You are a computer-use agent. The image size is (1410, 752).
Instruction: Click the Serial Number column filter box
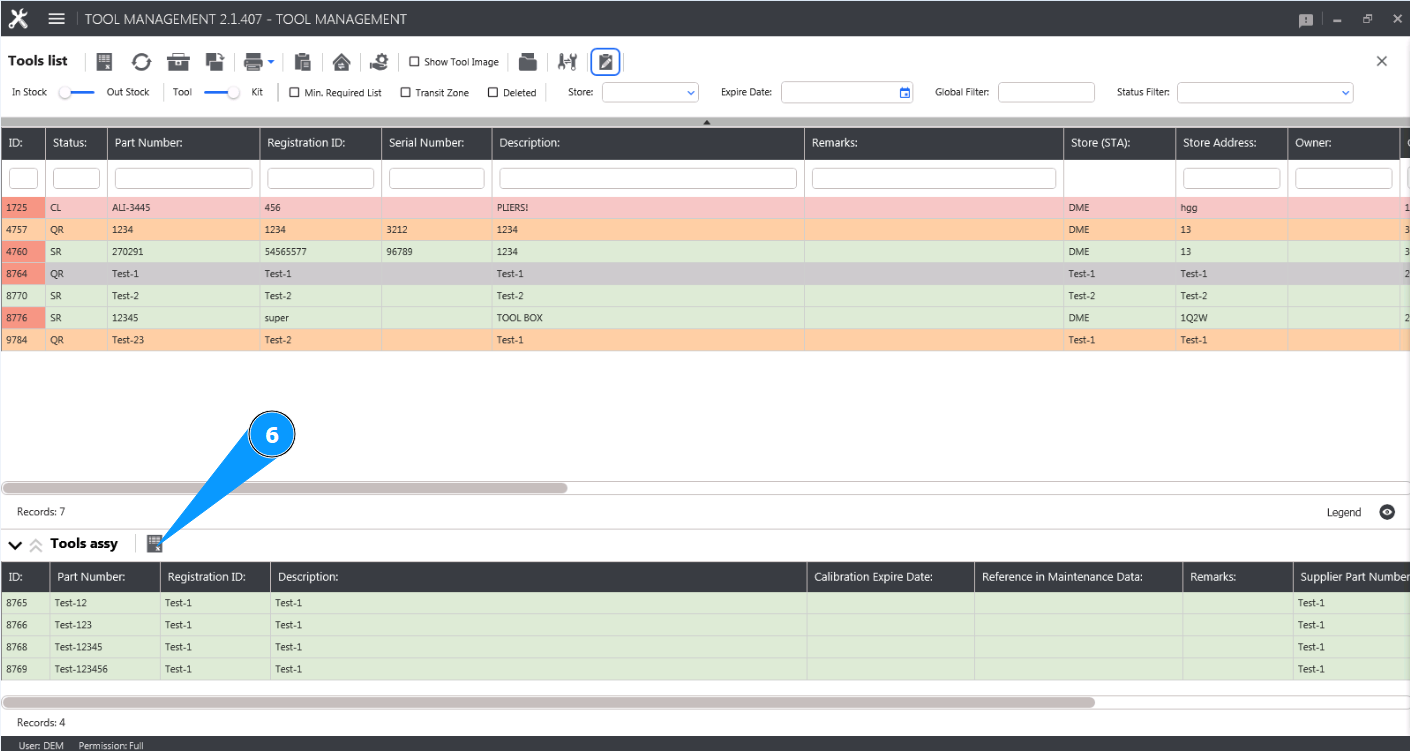point(437,178)
